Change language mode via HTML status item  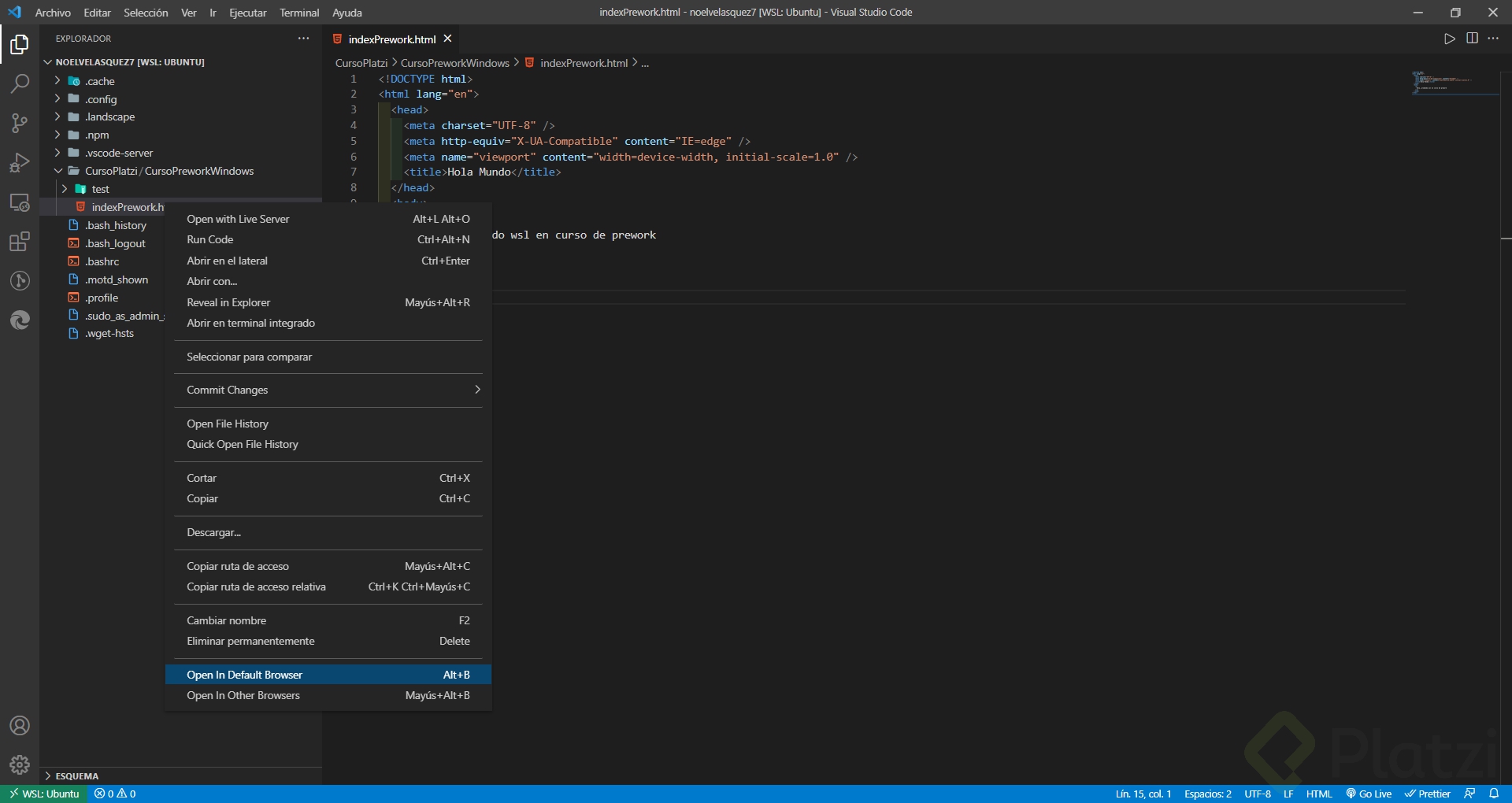click(1319, 794)
